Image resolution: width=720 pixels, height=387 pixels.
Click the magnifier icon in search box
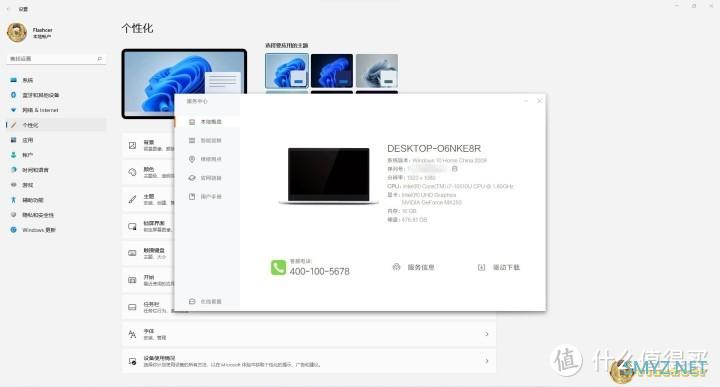99,59
